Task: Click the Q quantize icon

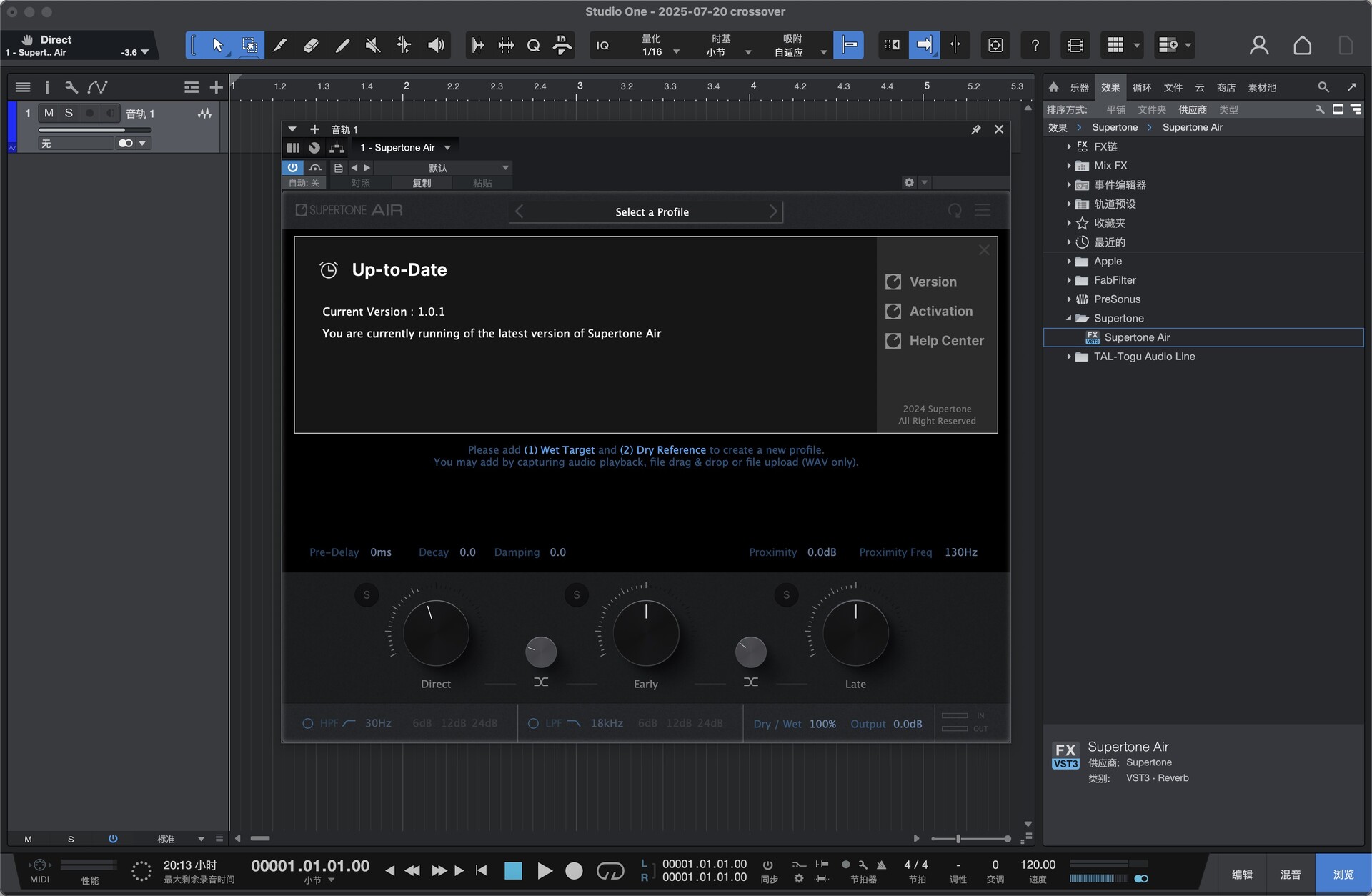Action: click(533, 46)
